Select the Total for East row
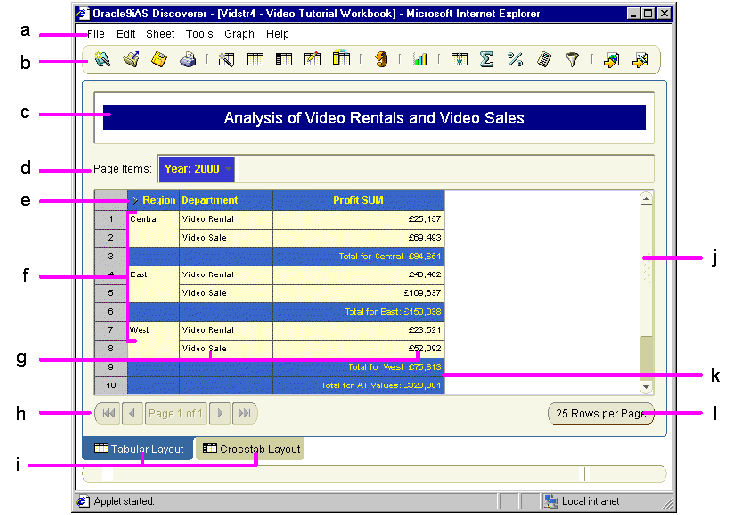This screenshot has height=515, width=733. 286,312
